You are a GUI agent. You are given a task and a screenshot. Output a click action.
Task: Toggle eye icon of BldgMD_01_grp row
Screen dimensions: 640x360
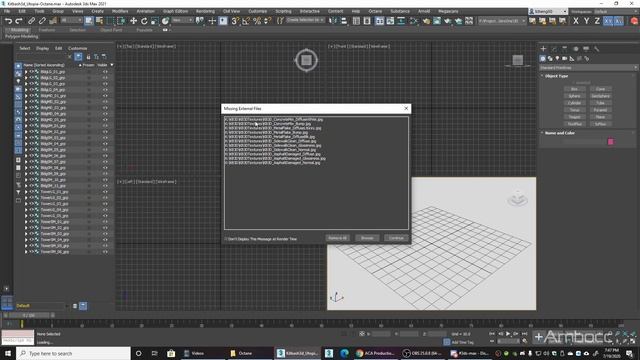point(31,96)
